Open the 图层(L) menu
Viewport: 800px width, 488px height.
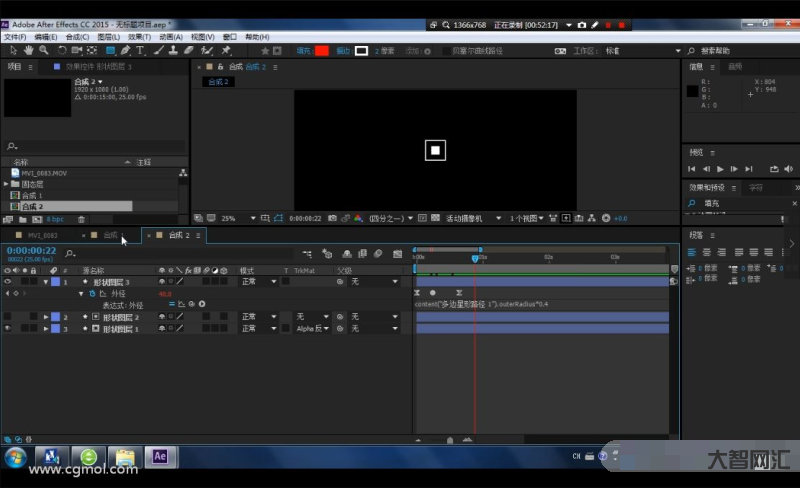point(108,37)
